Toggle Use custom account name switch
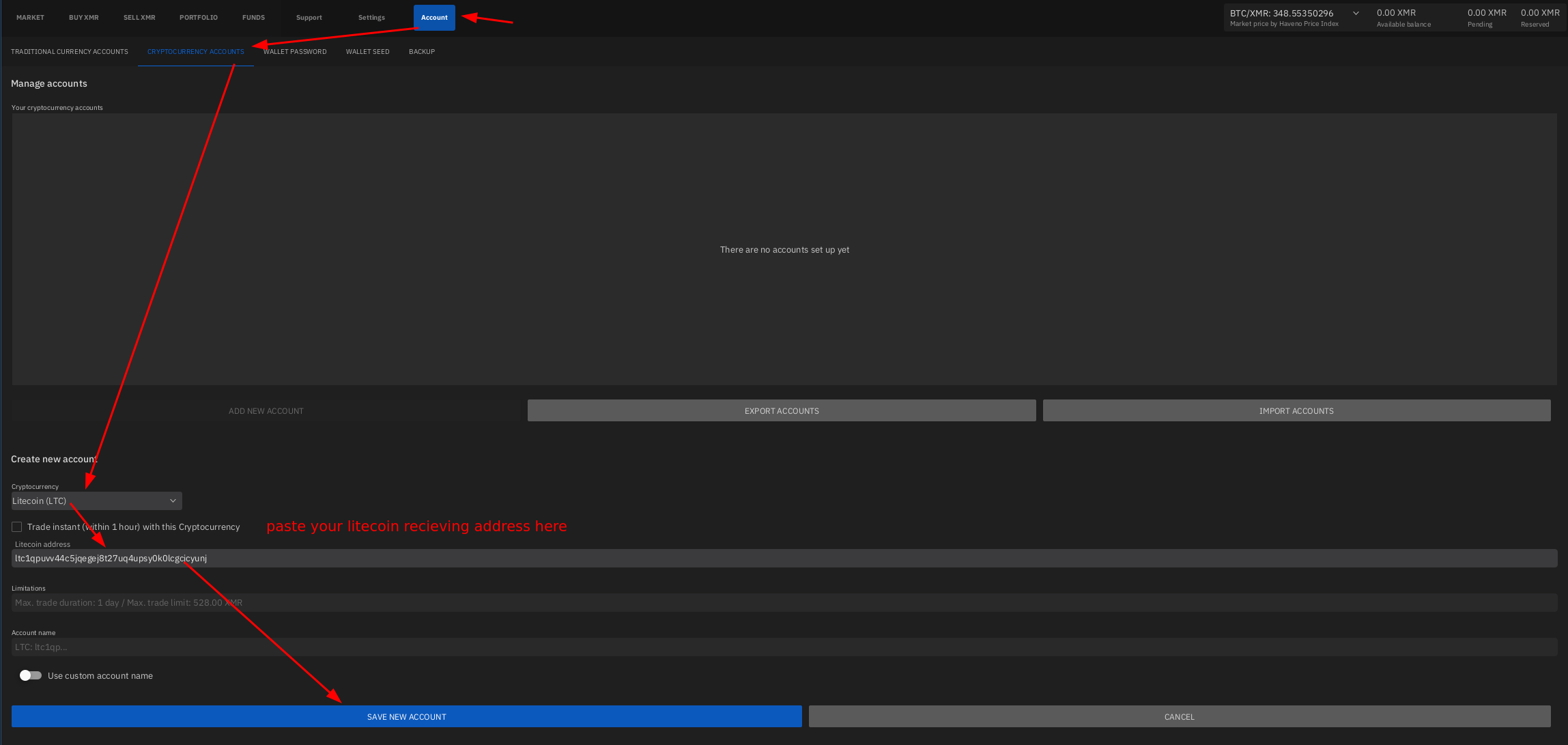 point(31,676)
